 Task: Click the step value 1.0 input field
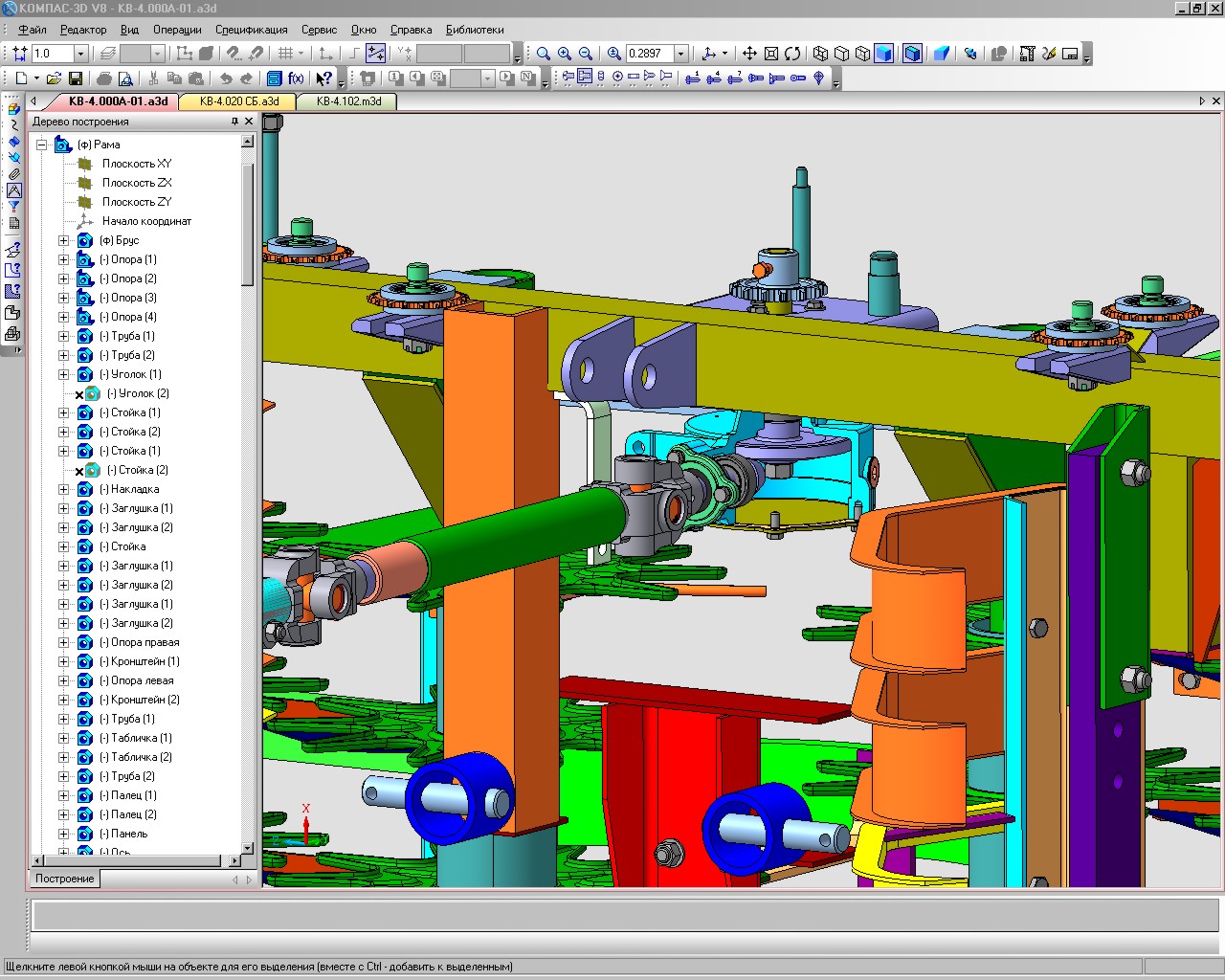click(53, 54)
